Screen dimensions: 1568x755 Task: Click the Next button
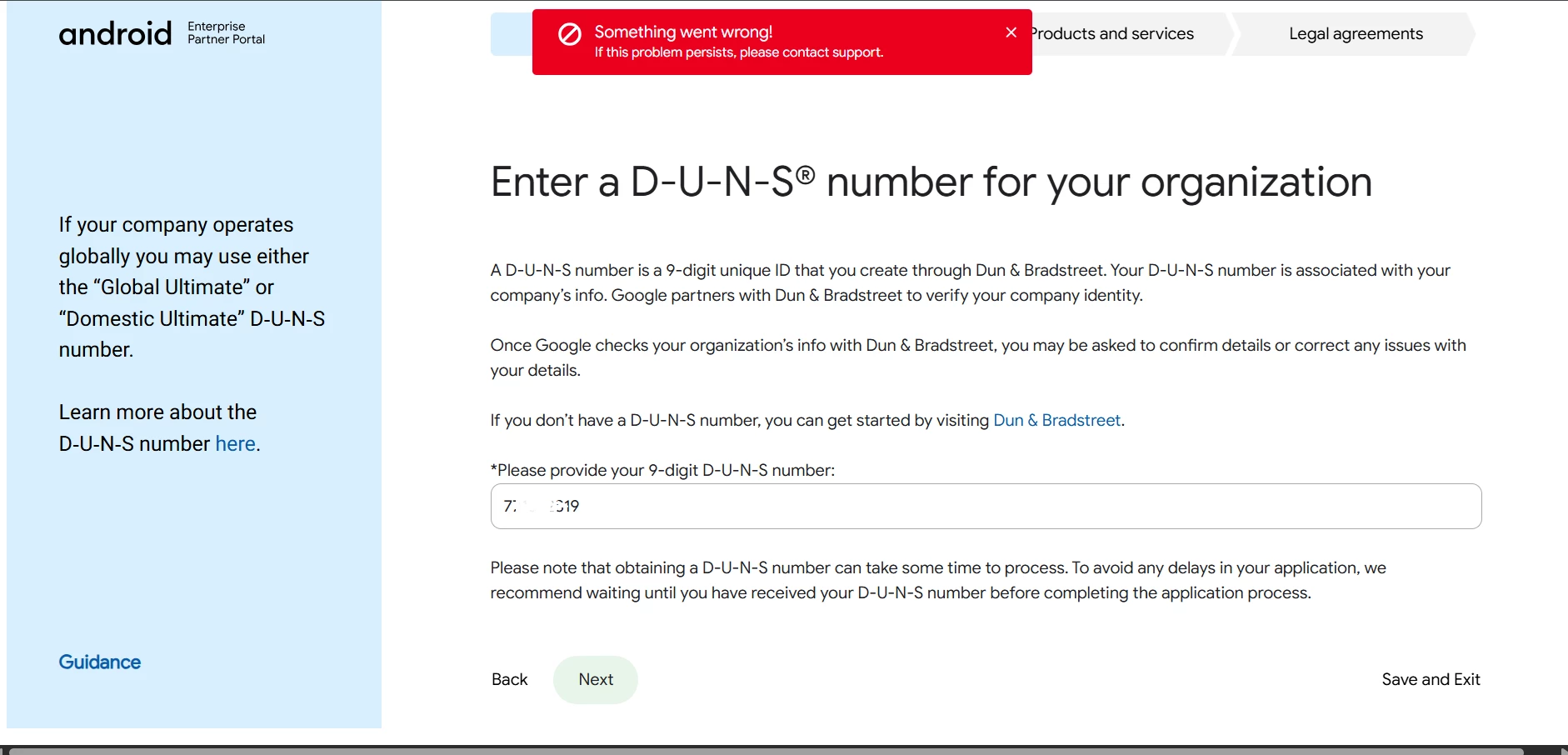[x=596, y=679]
